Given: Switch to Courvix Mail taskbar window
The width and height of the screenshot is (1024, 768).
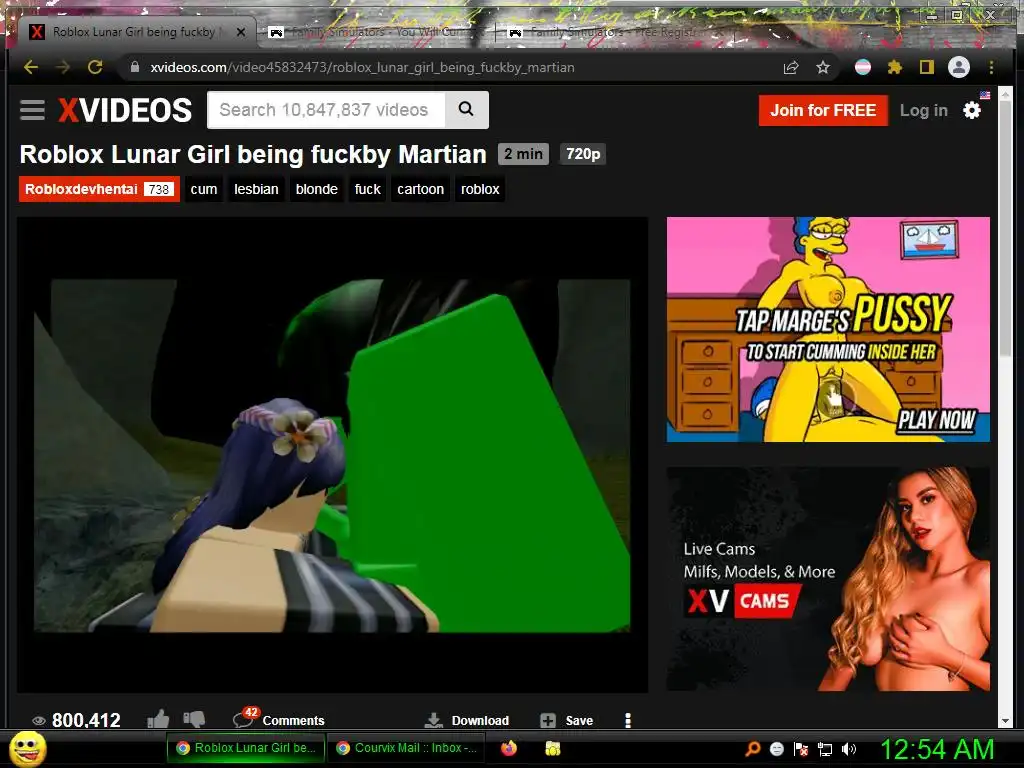Looking at the screenshot, I should tap(406, 748).
